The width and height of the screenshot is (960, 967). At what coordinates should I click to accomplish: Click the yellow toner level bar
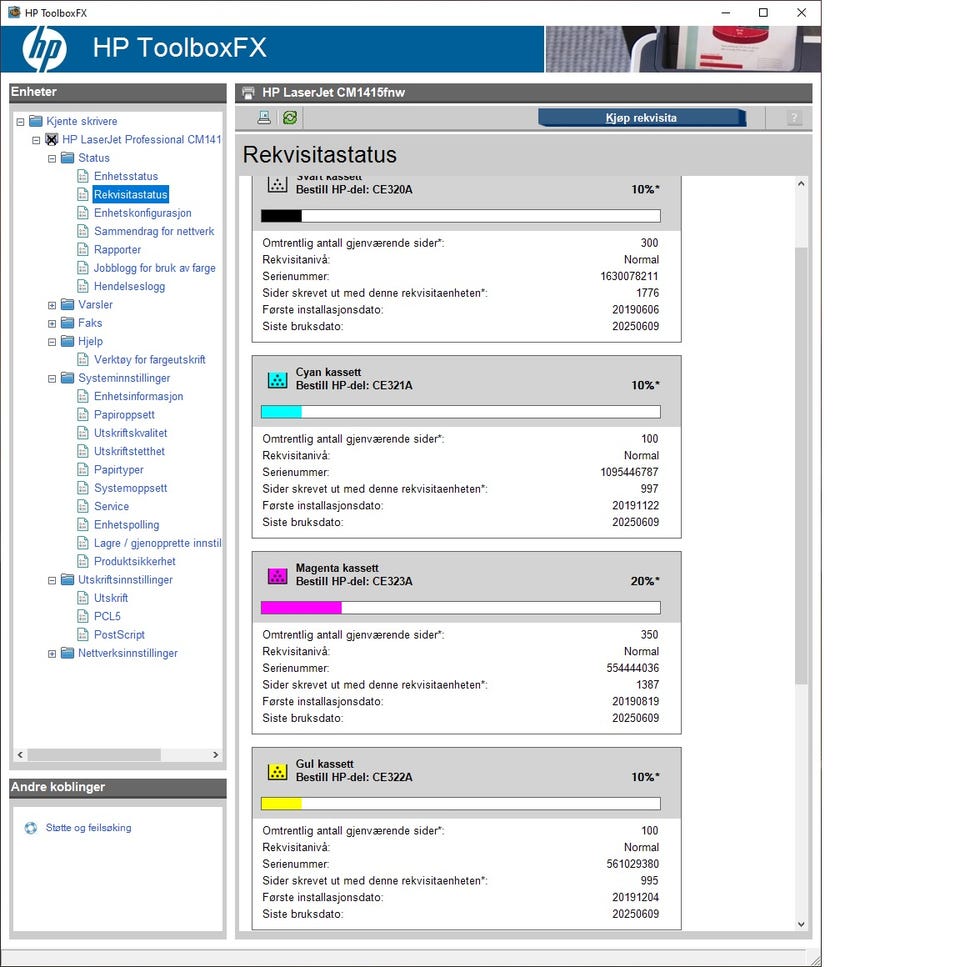tap(461, 804)
